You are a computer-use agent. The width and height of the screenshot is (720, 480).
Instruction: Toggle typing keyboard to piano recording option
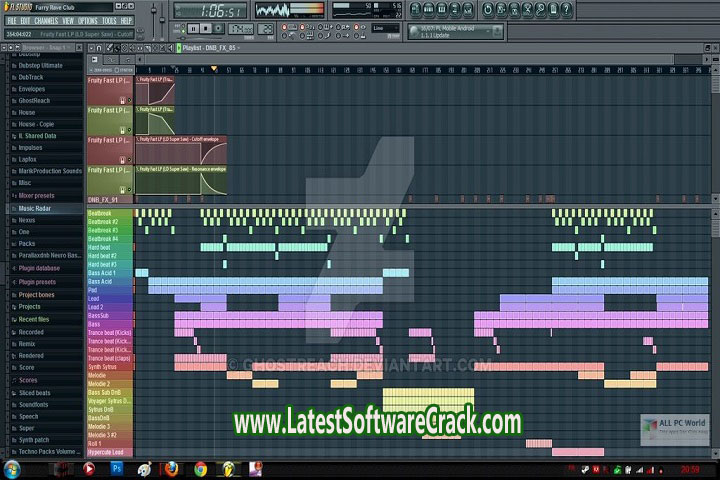click(x=285, y=28)
